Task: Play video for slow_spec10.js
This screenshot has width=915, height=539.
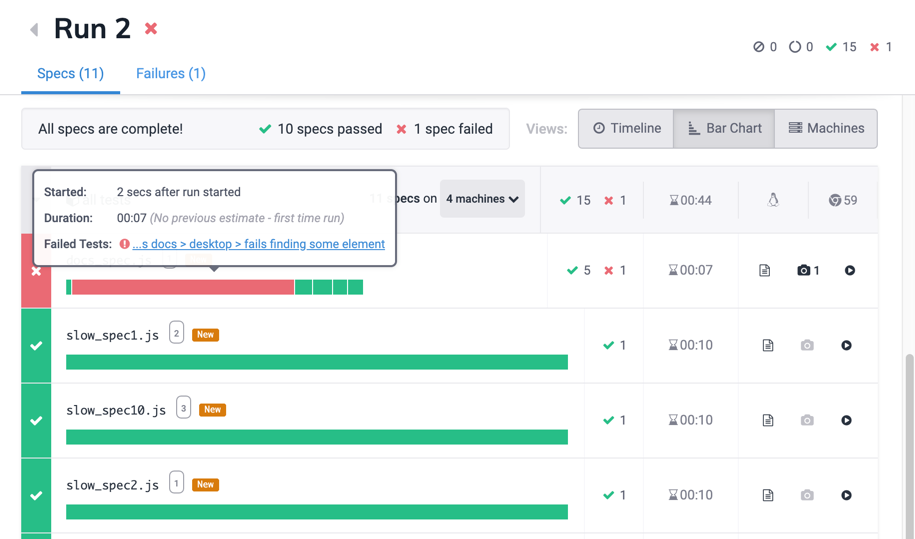Action: [846, 420]
